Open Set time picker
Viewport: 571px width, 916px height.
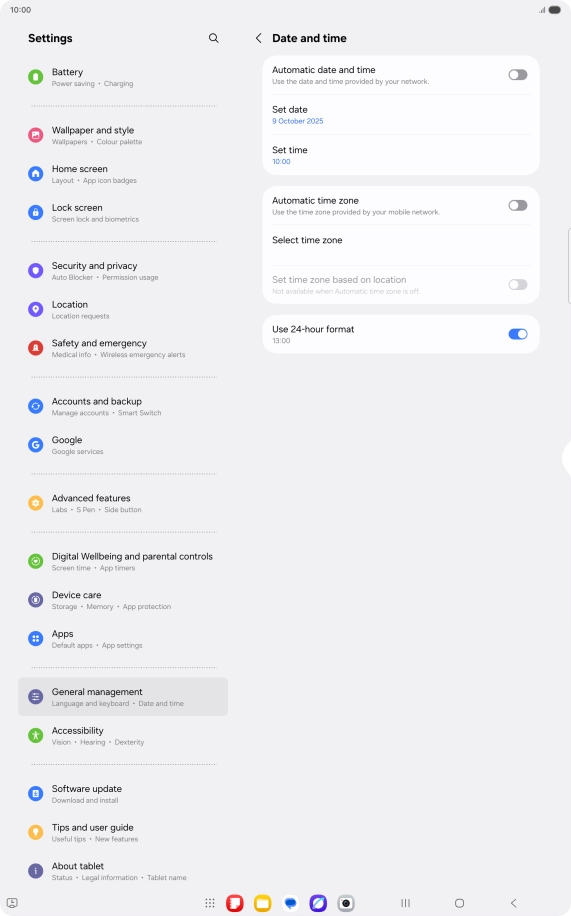[x=401, y=155]
